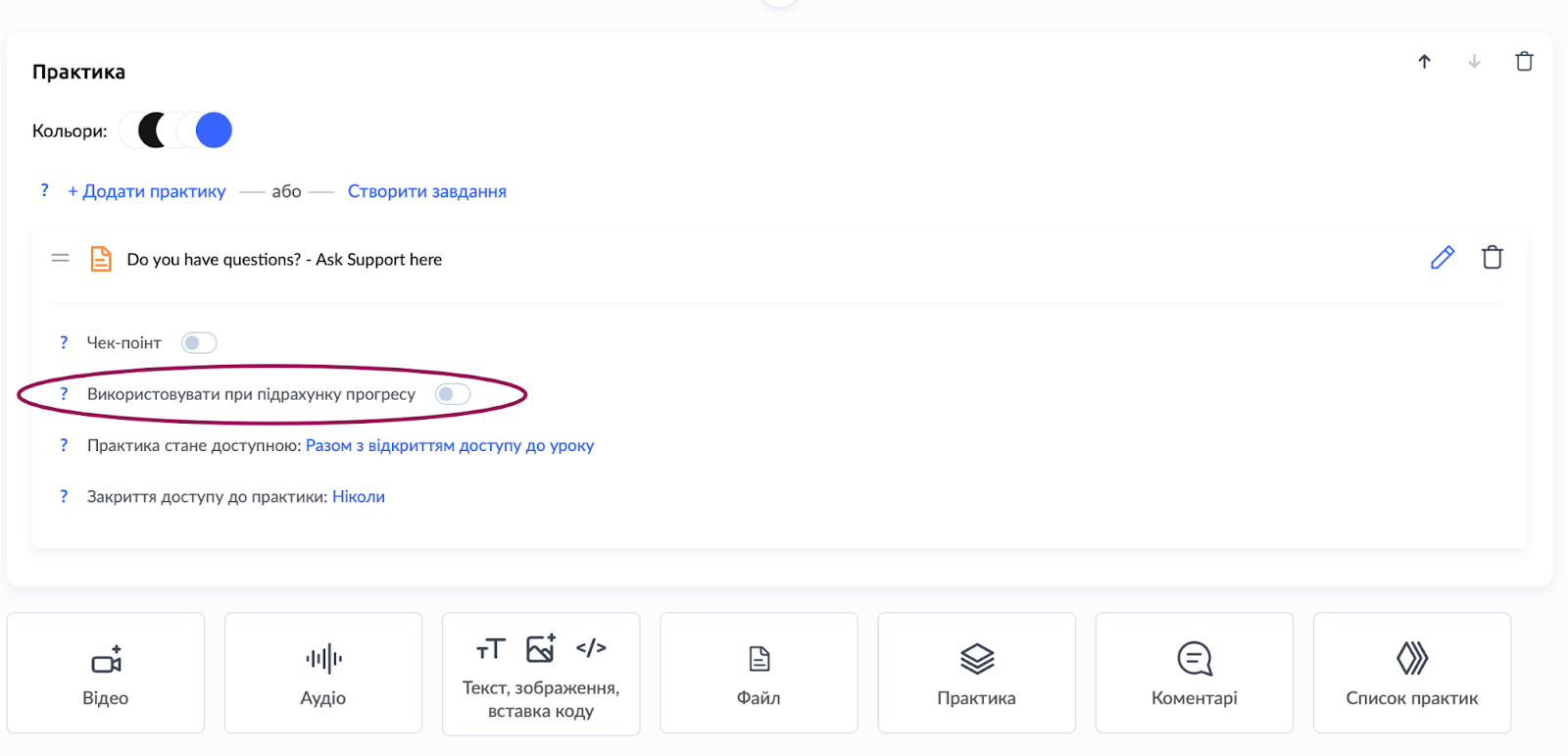Screen dimensions: 1568x756
Task: Enable the Чек-поінт toggle
Action: coord(199,343)
